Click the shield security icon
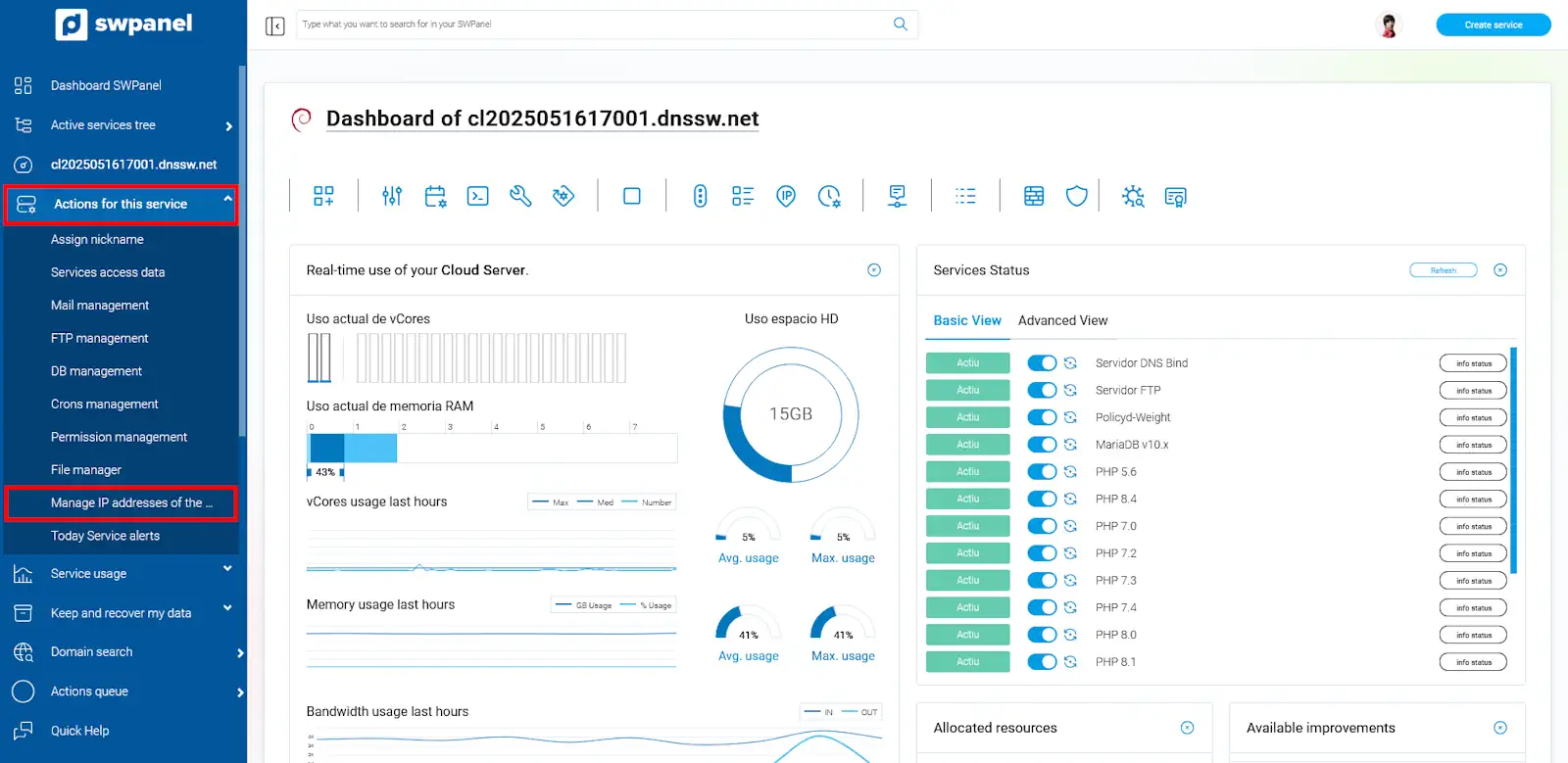 pyautogui.click(x=1076, y=196)
